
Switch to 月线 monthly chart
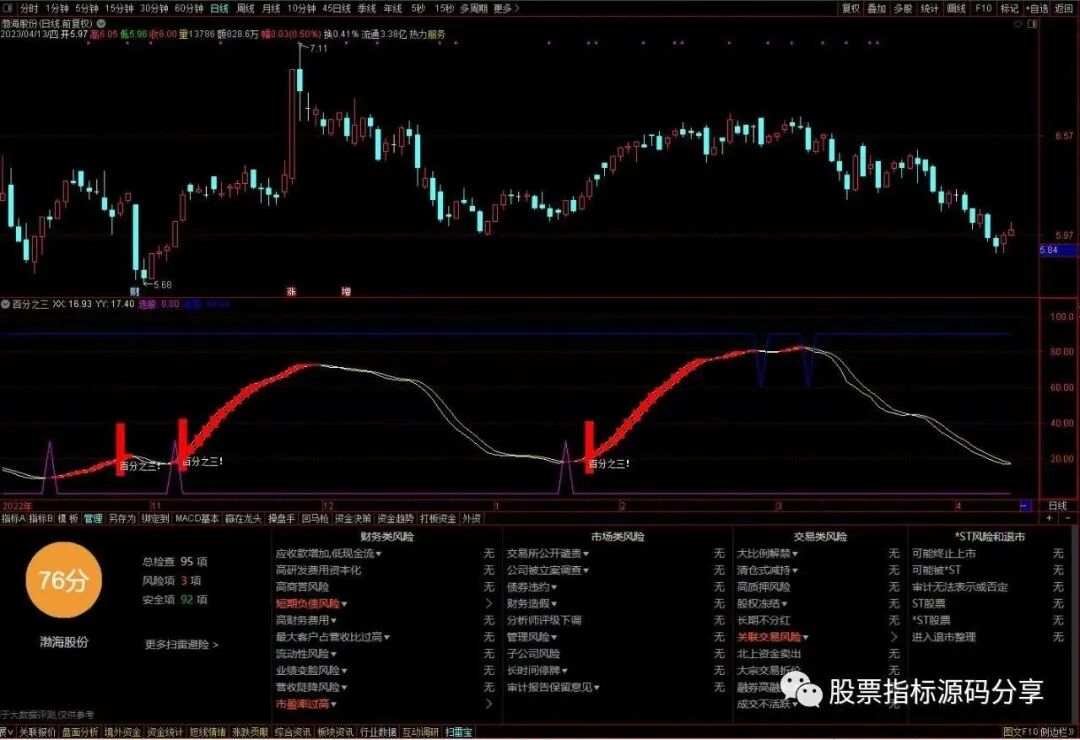tap(271, 8)
